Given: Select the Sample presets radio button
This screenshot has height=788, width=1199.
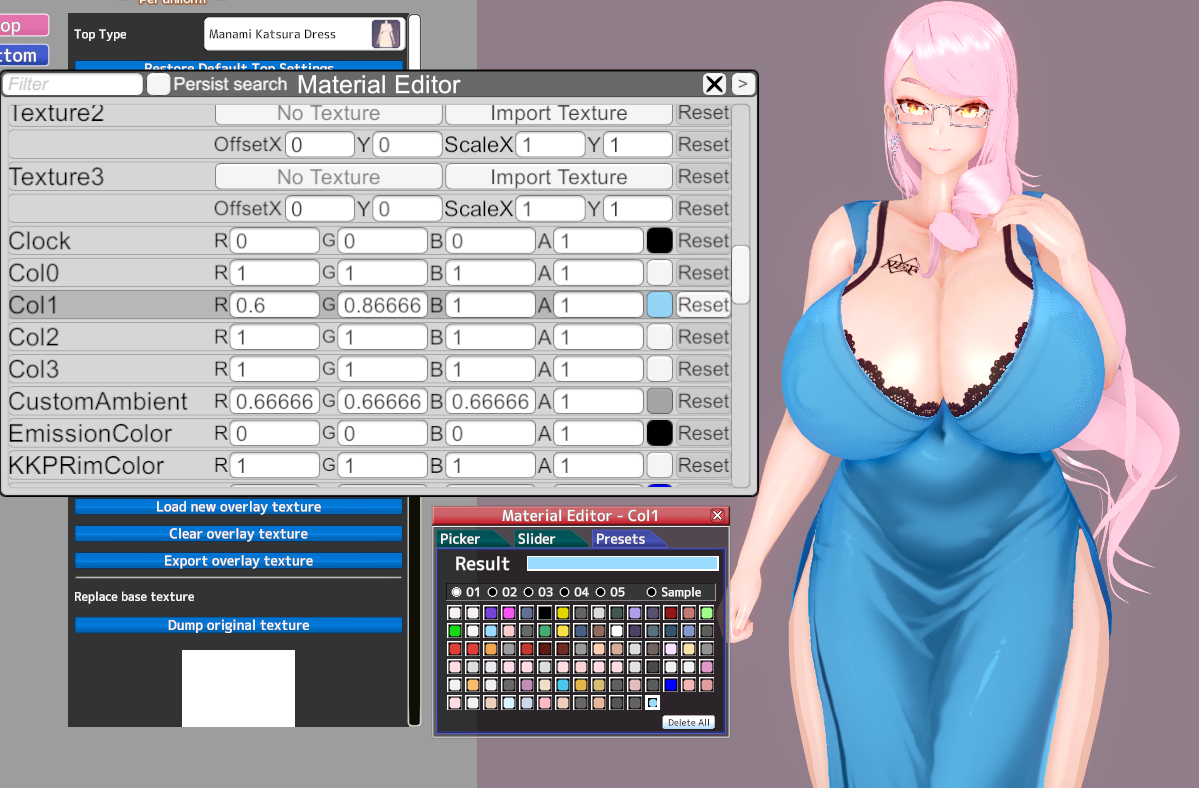Looking at the screenshot, I should (x=652, y=592).
